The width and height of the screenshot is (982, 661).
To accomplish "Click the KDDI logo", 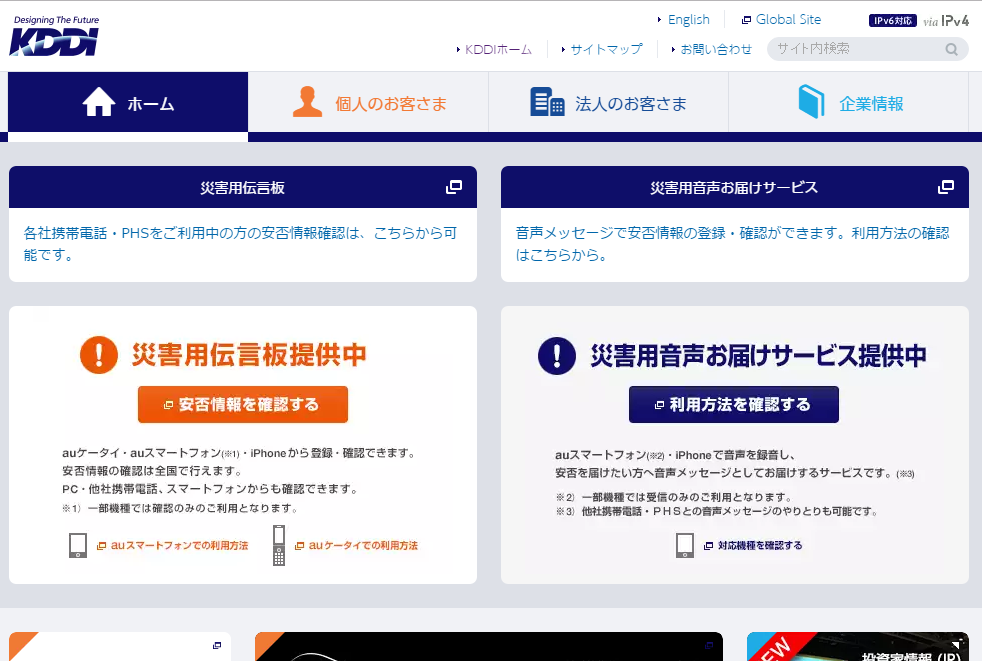I will (x=54, y=36).
